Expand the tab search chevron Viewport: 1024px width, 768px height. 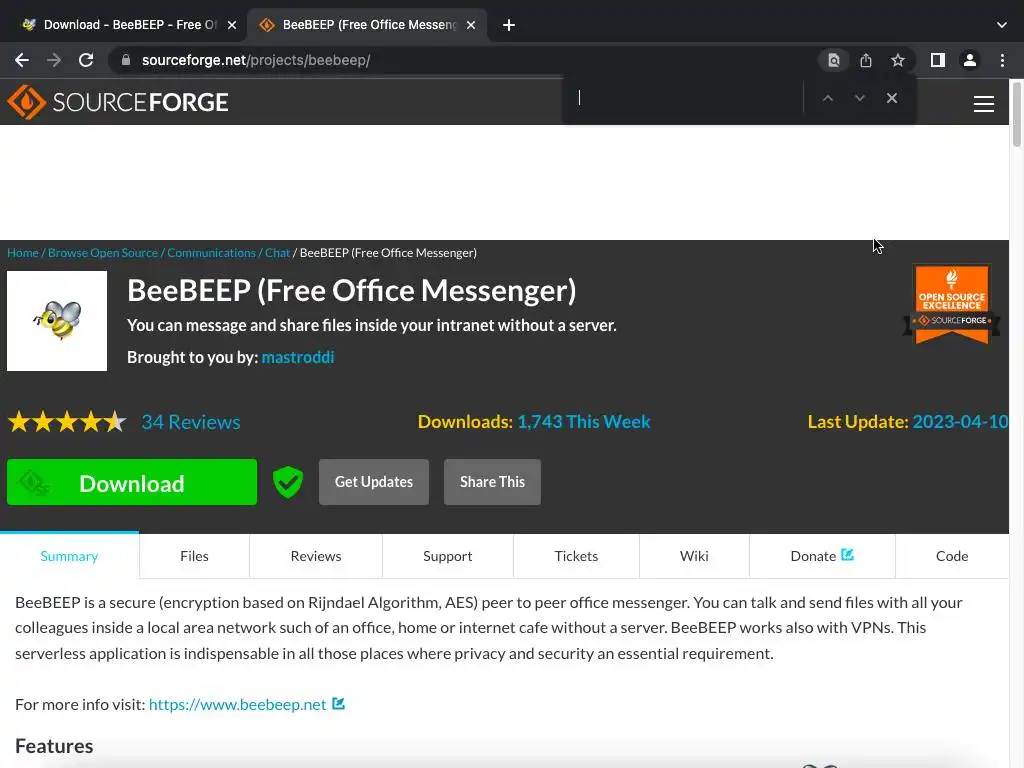tap(1002, 25)
